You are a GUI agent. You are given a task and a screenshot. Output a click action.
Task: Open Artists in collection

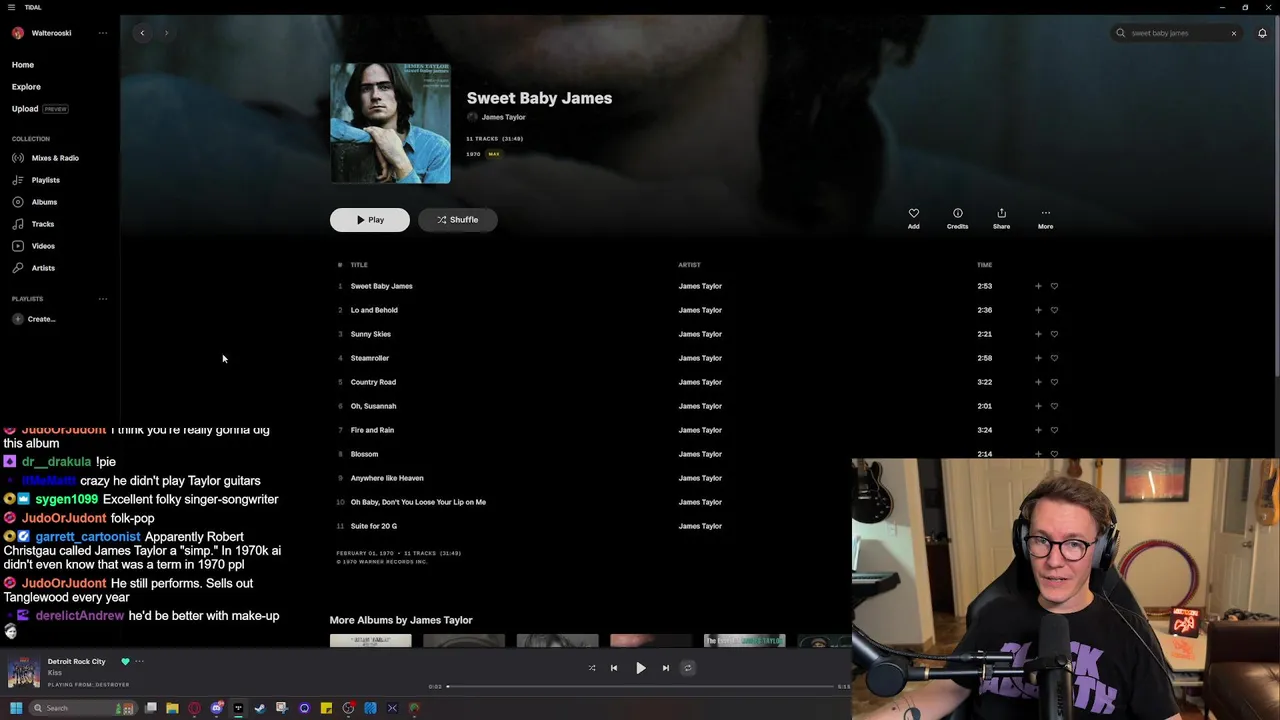click(x=33, y=268)
